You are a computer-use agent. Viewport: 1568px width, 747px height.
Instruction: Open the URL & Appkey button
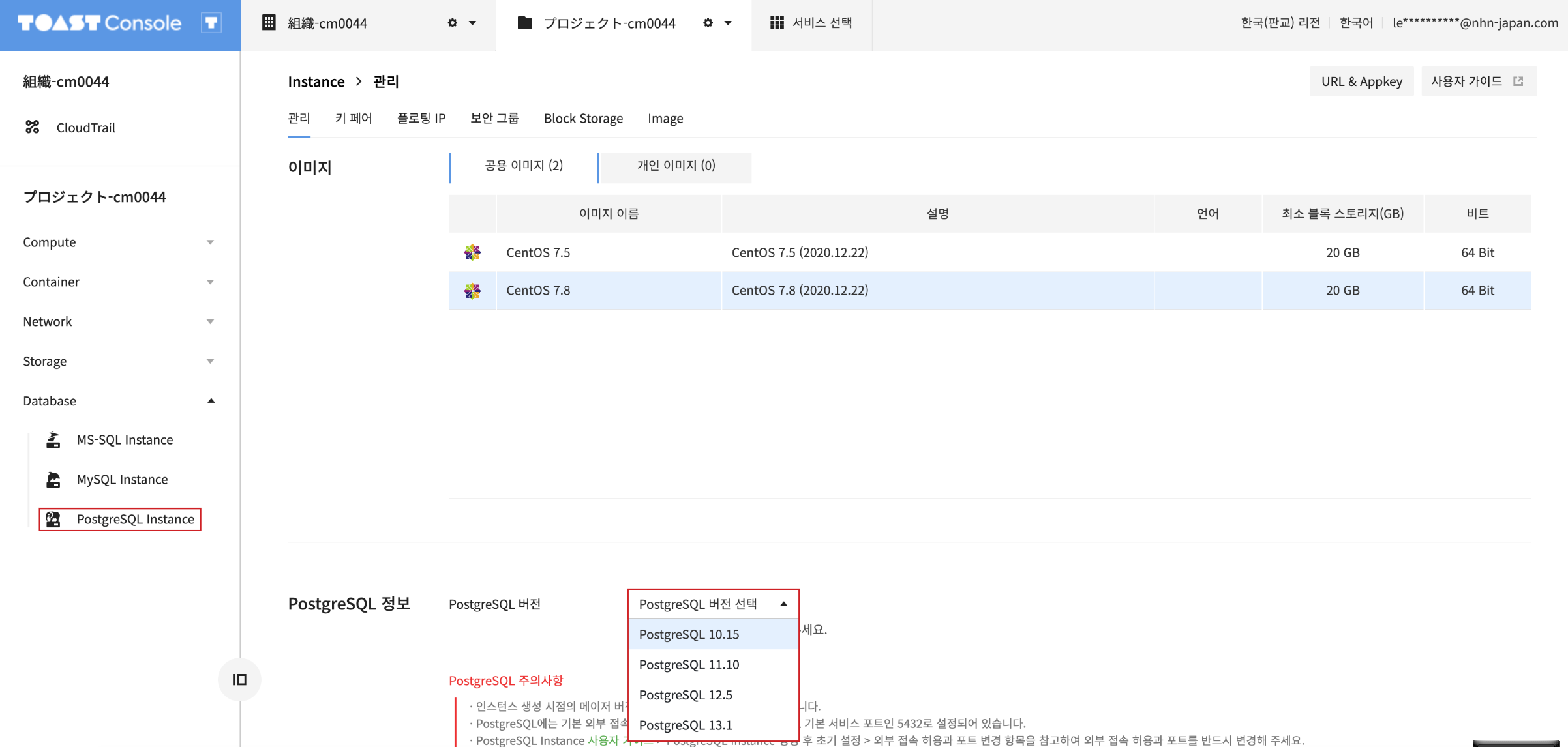(1362, 81)
